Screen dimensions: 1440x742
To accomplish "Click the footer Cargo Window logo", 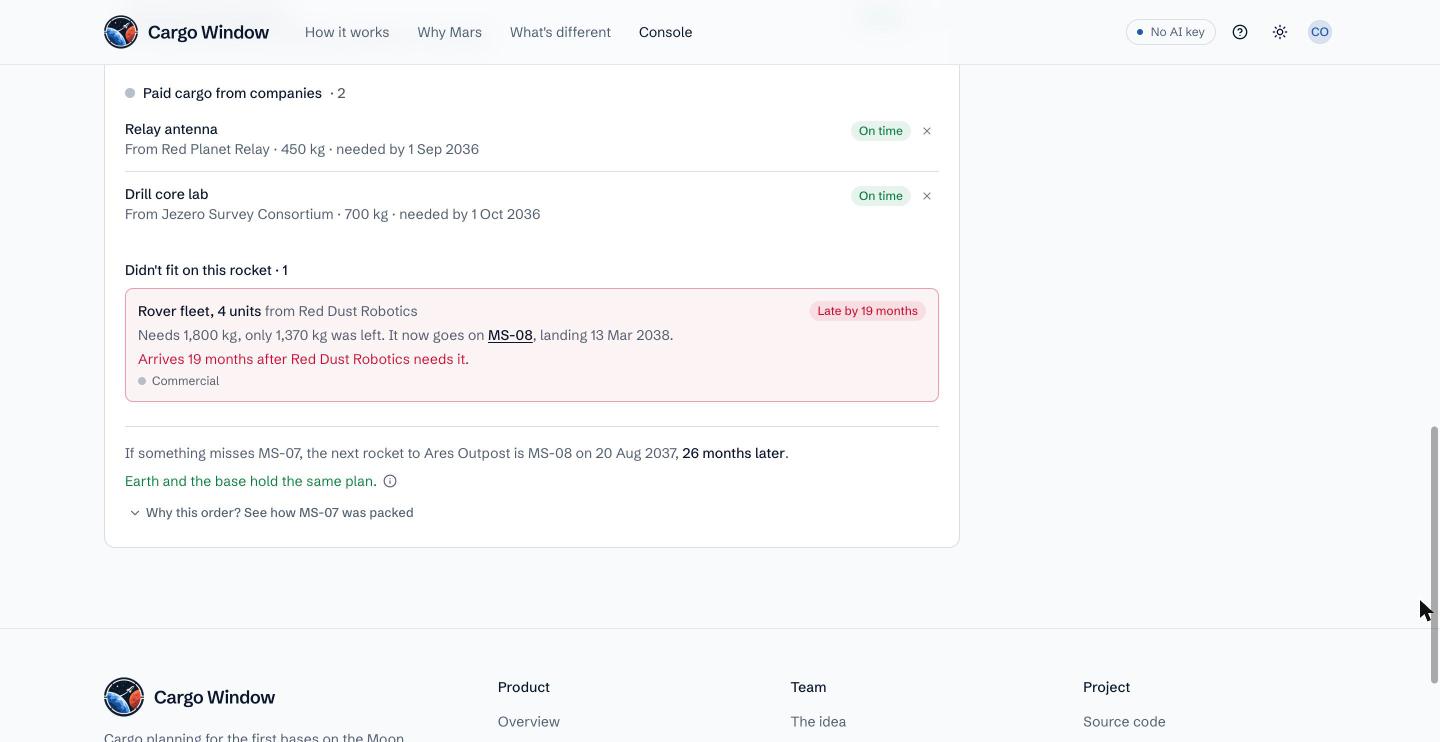I will 190,697.
